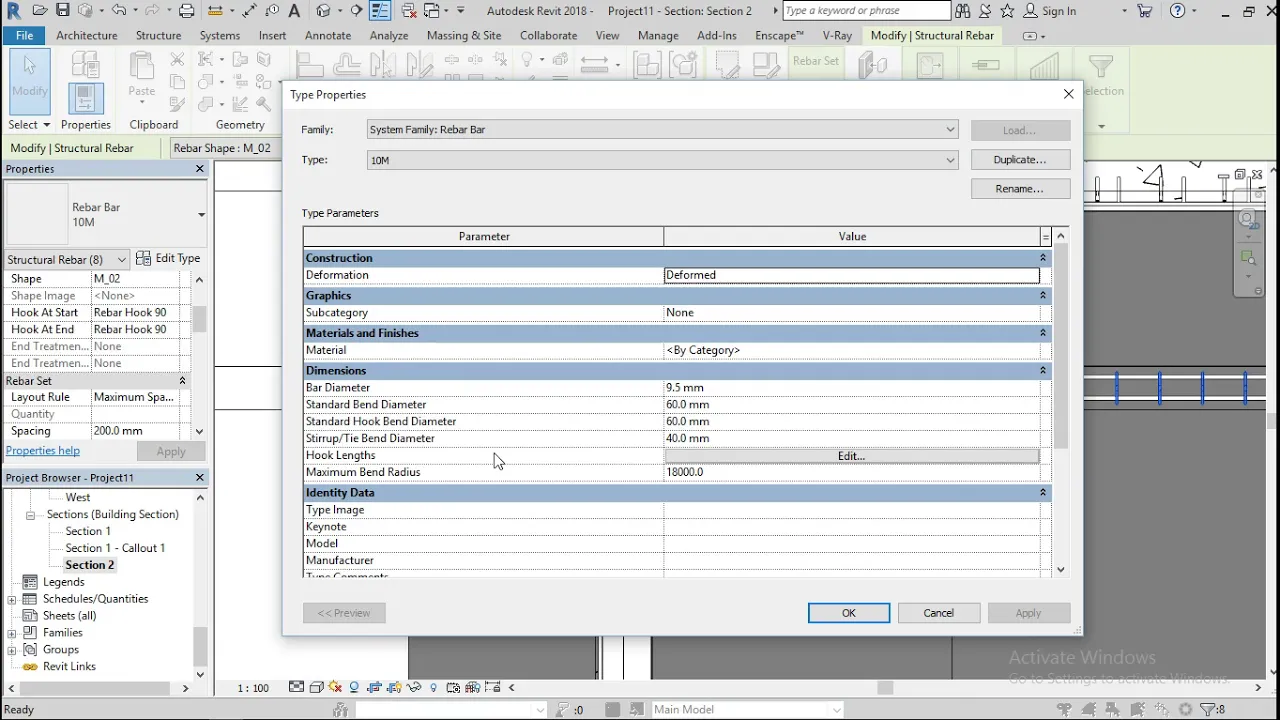Click Sign In in the title bar
Viewport: 1280px width, 720px height.
[x=1059, y=11]
